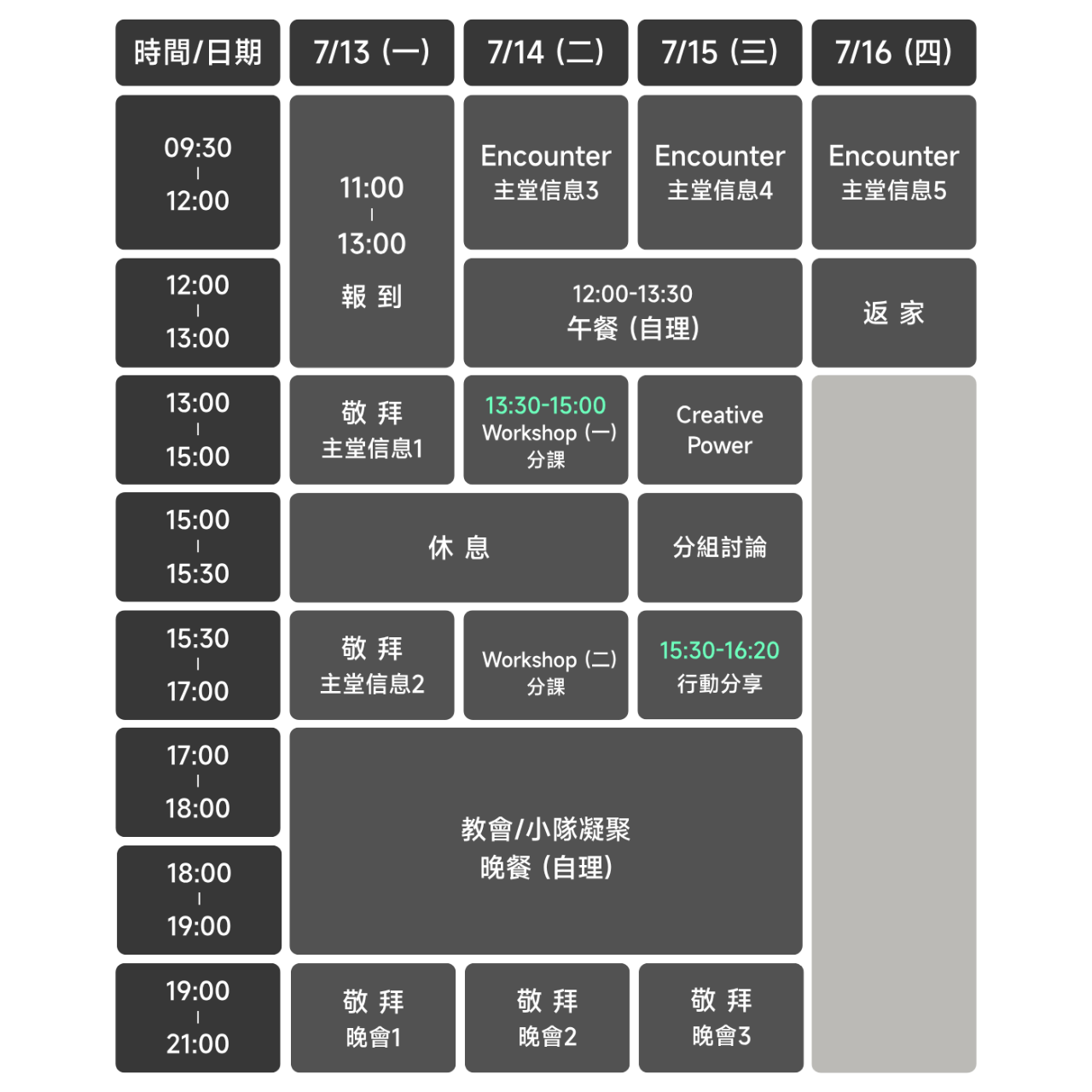
Task: Select the 7/14 (二) column header
Action: pyautogui.click(x=546, y=53)
